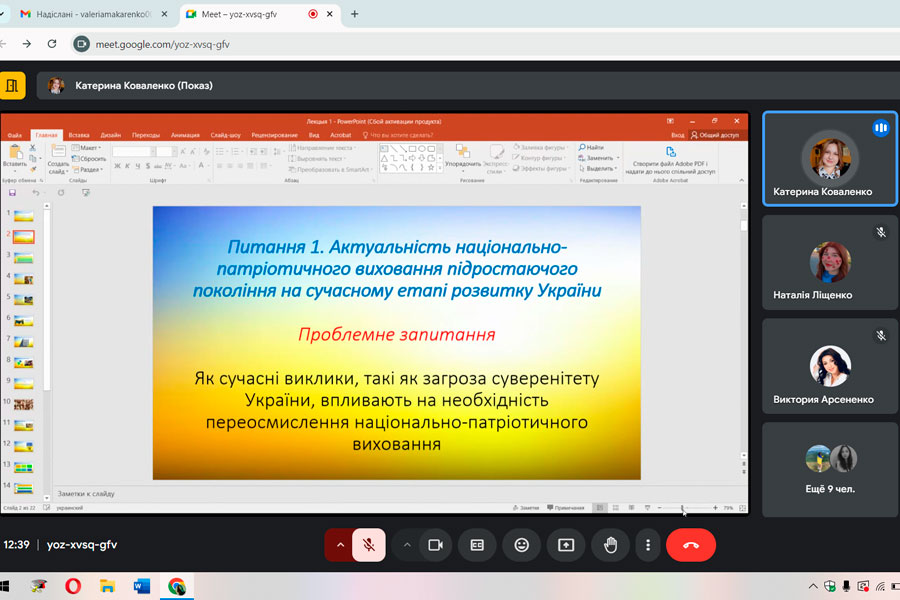Switch to normal view in the status bar
900x600 pixels.
[599, 508]
